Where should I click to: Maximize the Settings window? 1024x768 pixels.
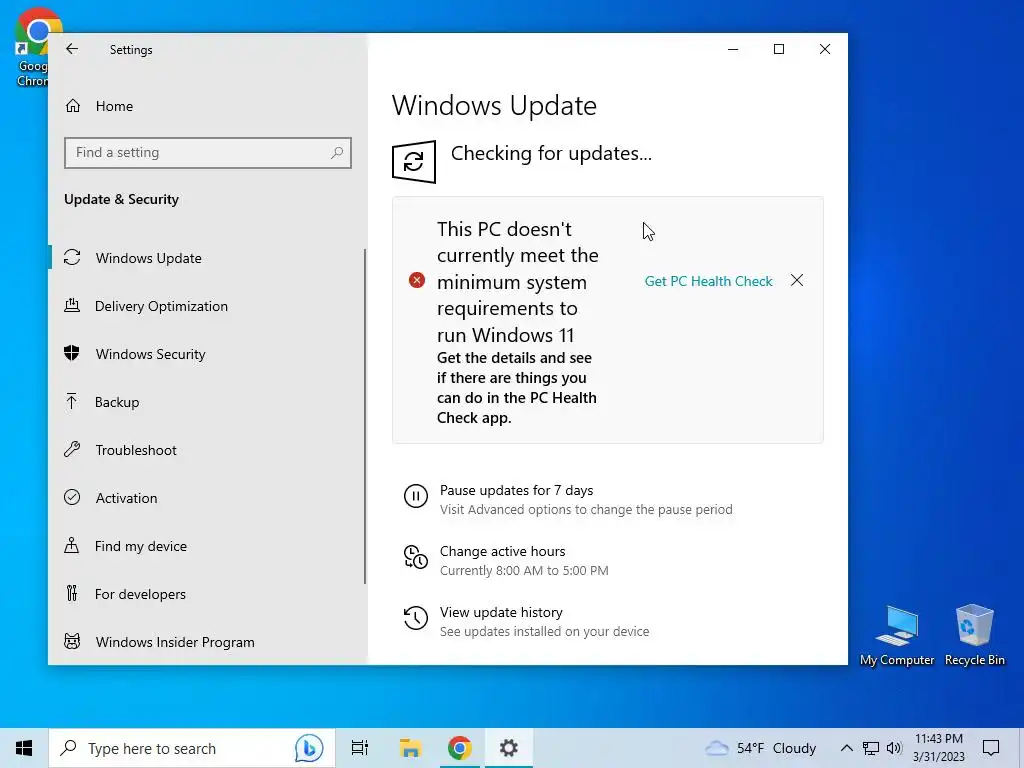coord(778,49)
